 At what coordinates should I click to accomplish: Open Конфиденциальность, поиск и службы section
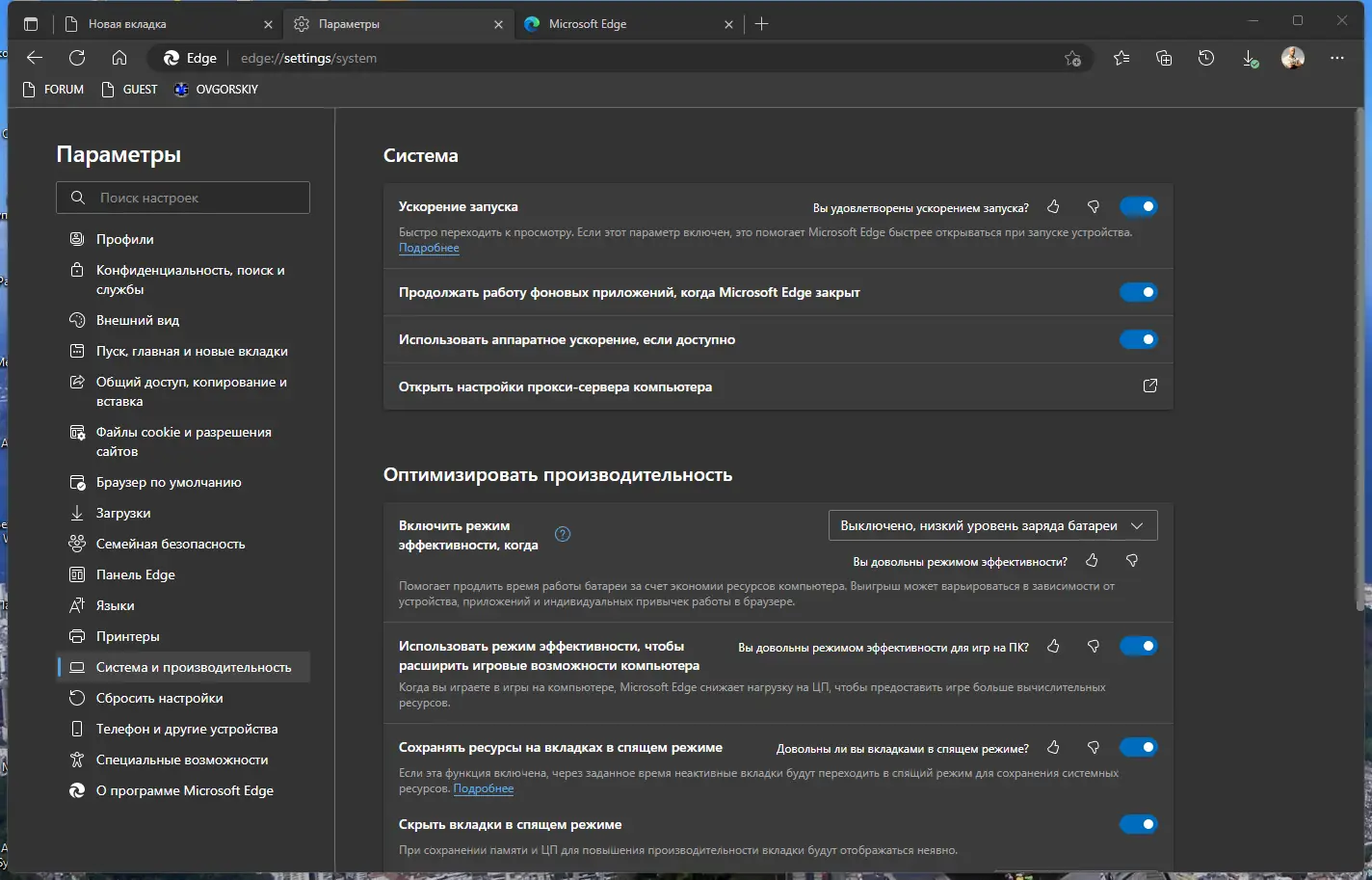click(x=183, y=280)
